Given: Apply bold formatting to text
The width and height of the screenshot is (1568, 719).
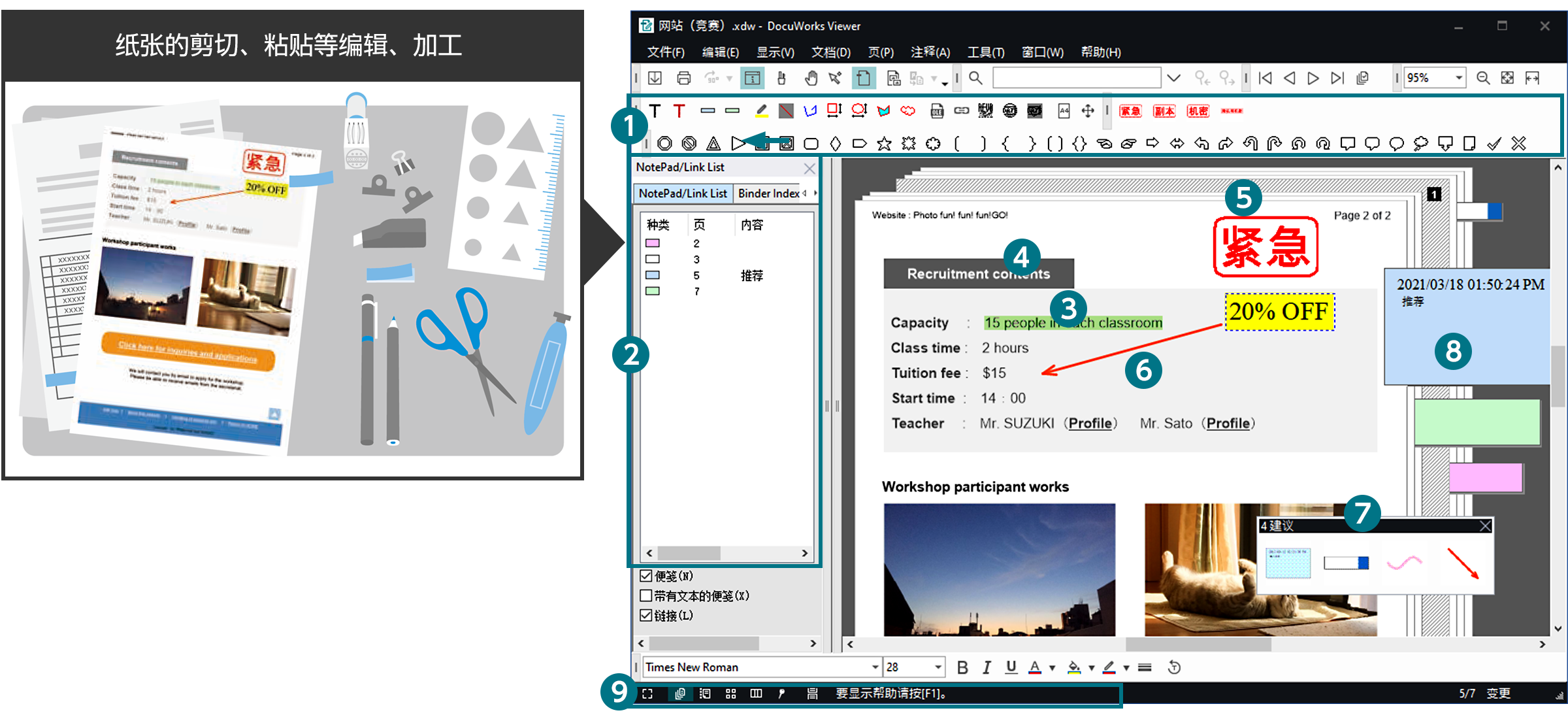Looking at the screenshot, I should pyautogui.click(x=962, y=667).
